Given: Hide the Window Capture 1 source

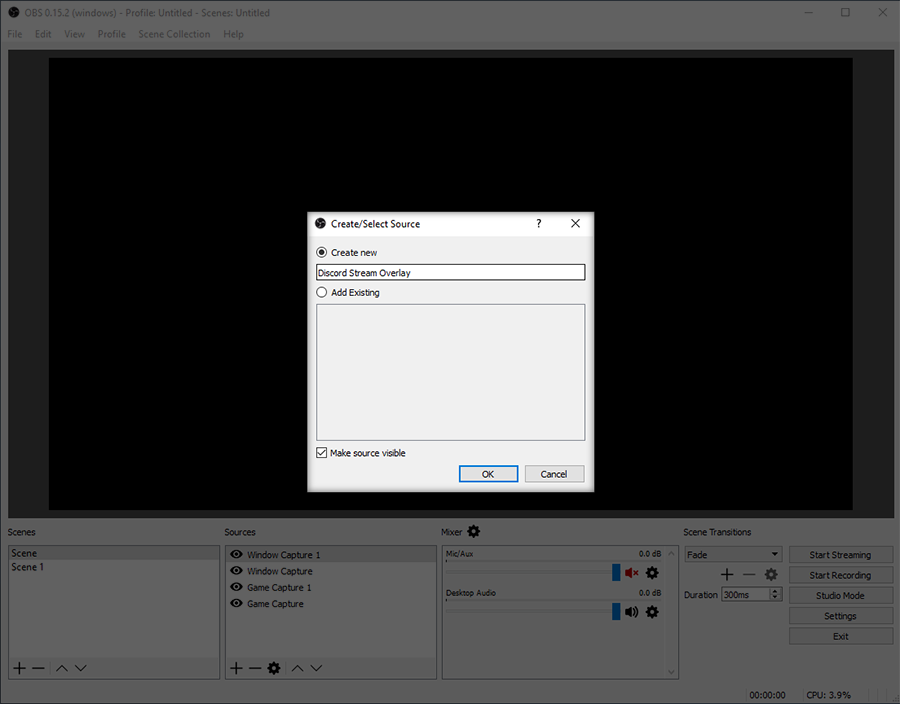Looking at the screenshot, I should tap(236, 554).
